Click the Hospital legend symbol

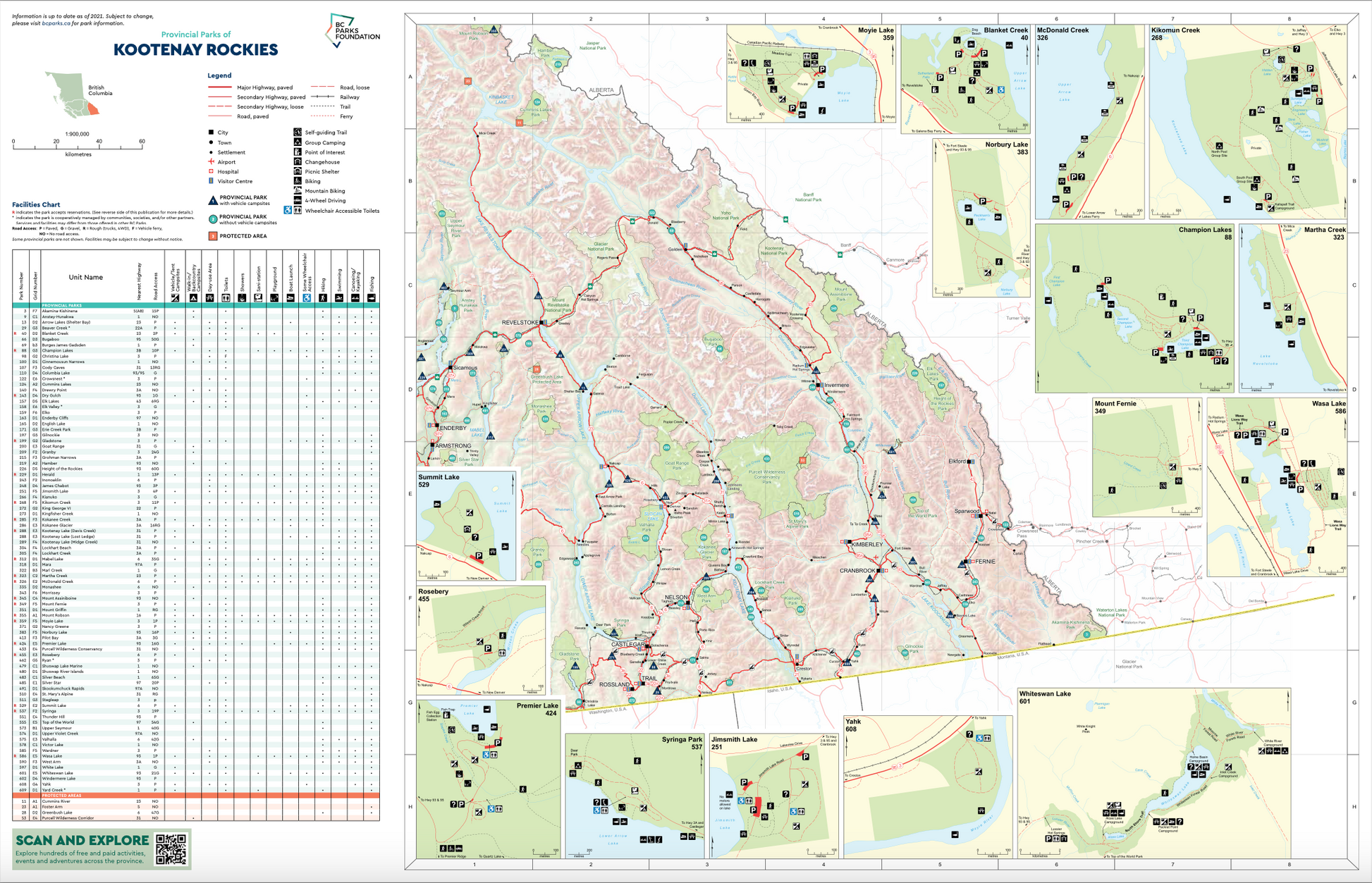211,171
